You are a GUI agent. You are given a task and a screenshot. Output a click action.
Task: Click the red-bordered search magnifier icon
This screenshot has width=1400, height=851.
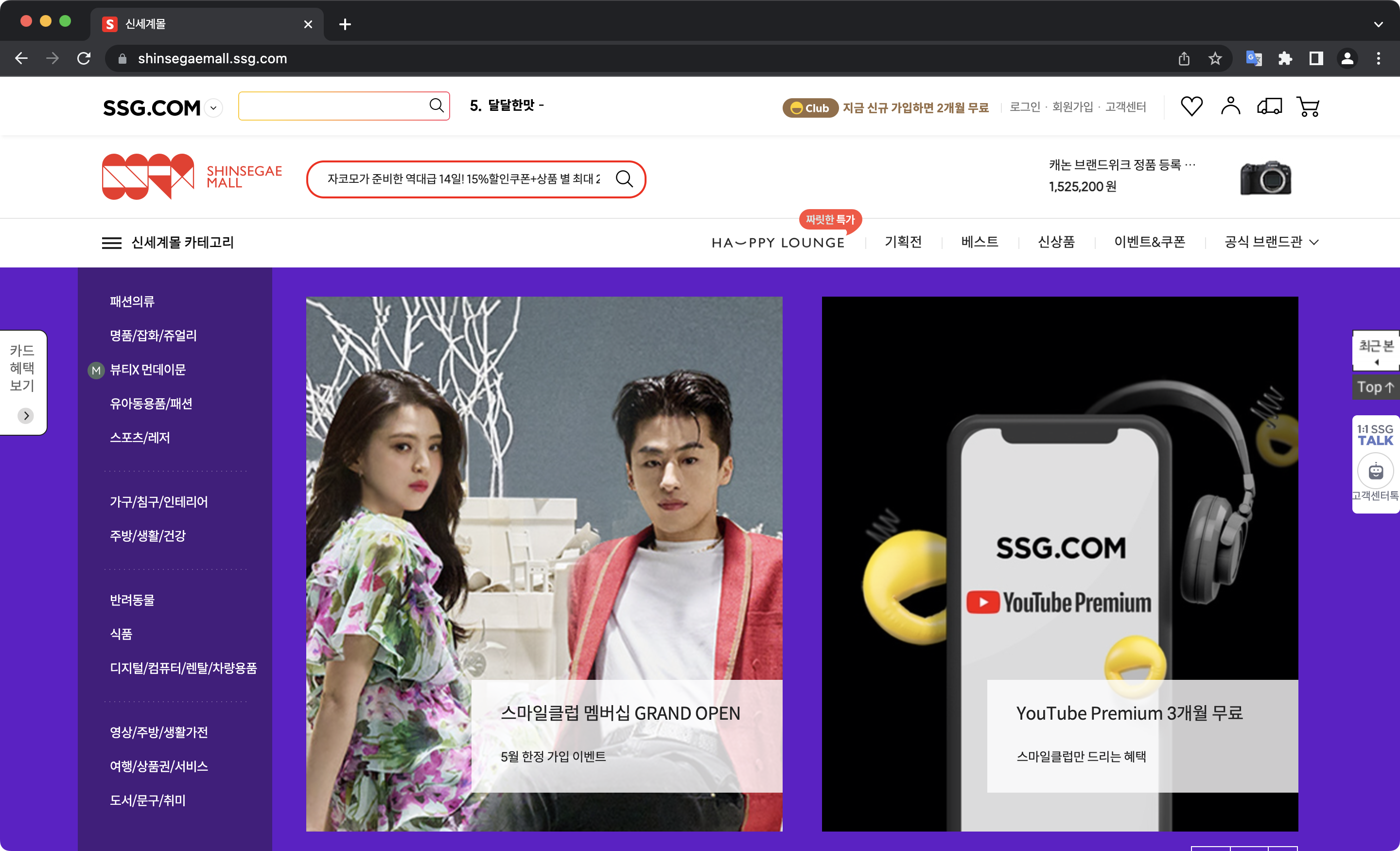coord(624,179)
